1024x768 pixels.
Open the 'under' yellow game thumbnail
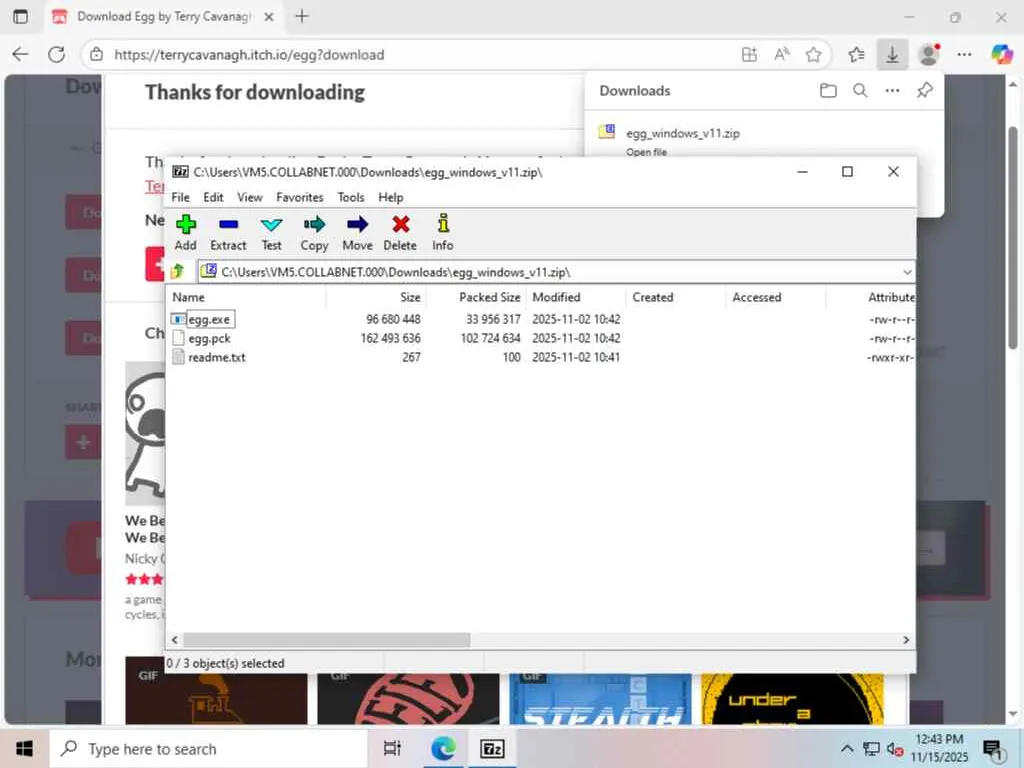tap(792, 699)
